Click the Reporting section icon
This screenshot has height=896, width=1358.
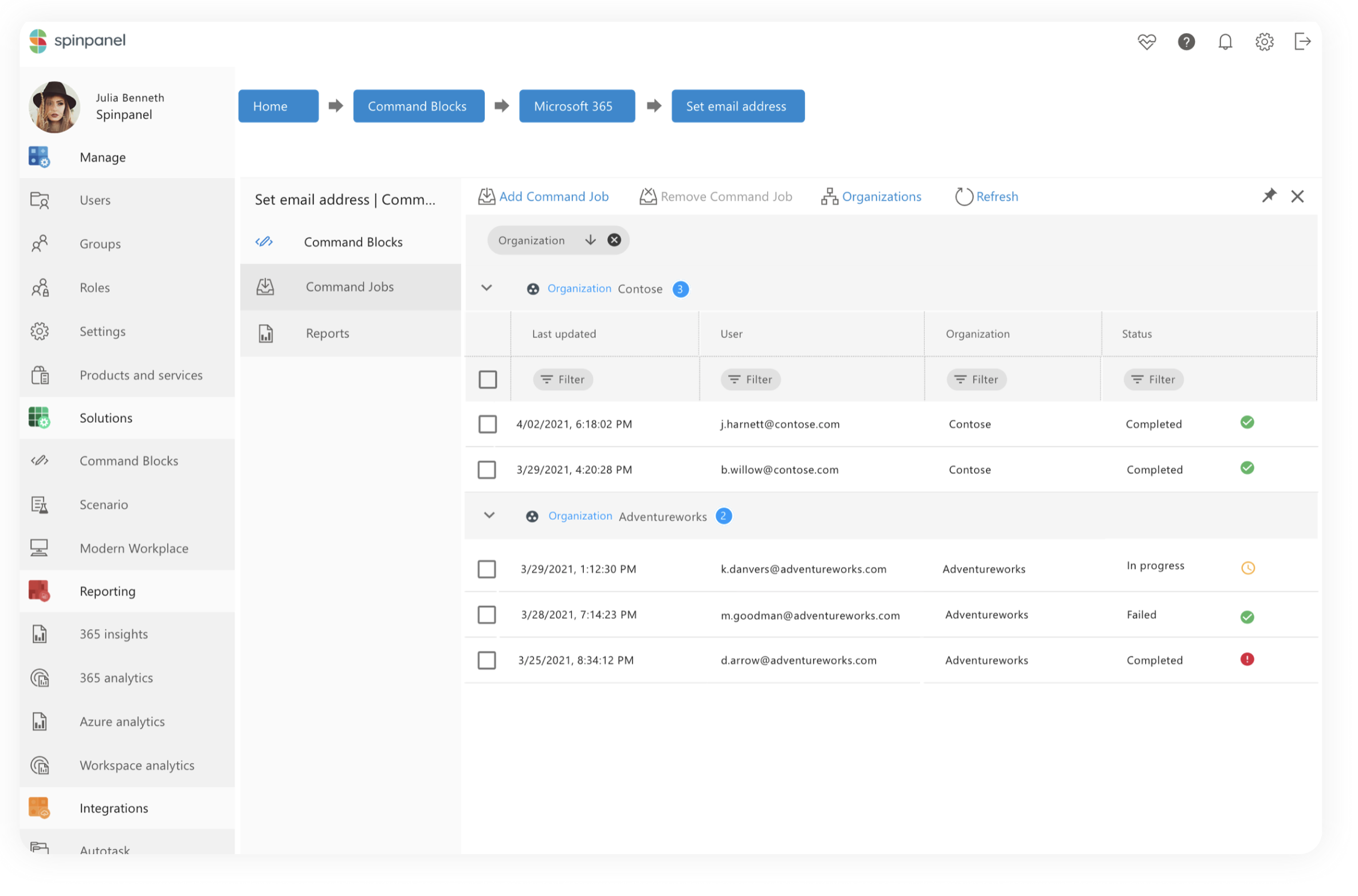tap(39, 591)
